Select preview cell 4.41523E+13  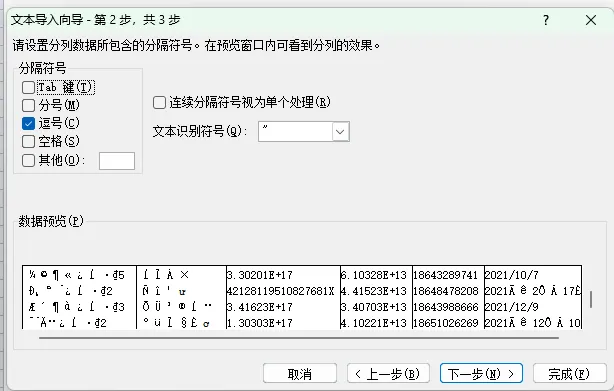coord(374,291)
